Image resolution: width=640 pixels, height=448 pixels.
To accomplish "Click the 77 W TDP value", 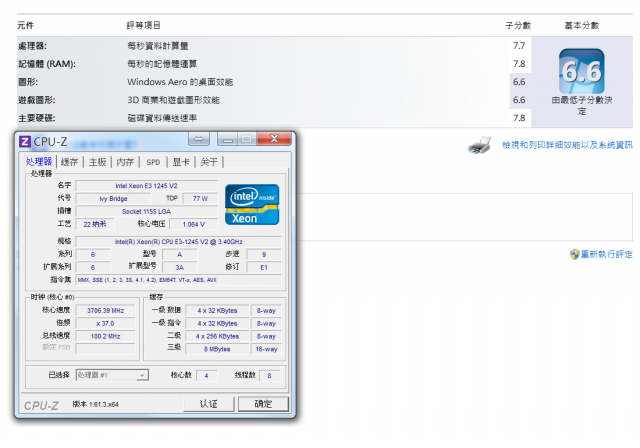I will 200,199.
